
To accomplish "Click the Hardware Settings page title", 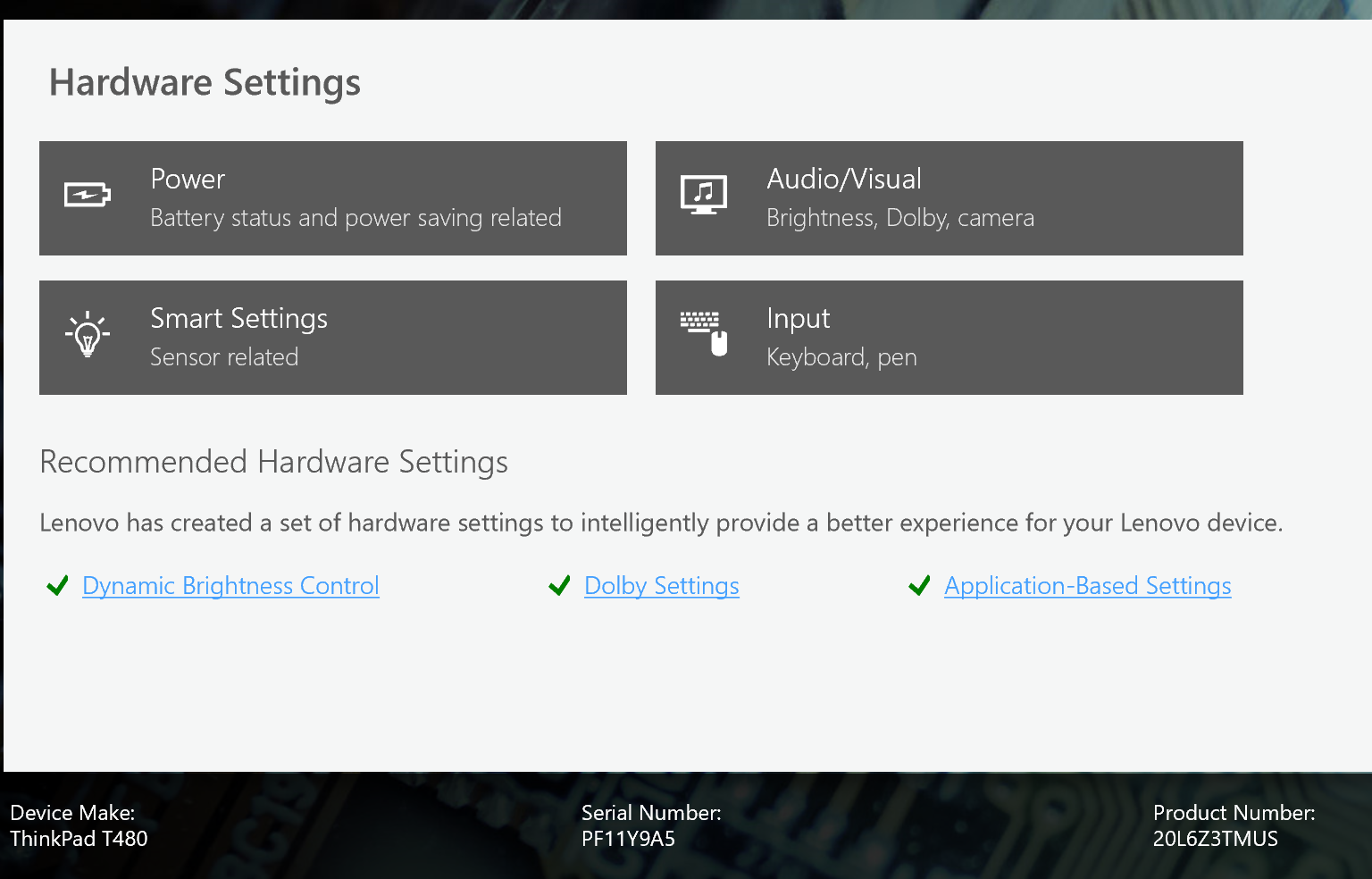I will (x=205, y=82).
